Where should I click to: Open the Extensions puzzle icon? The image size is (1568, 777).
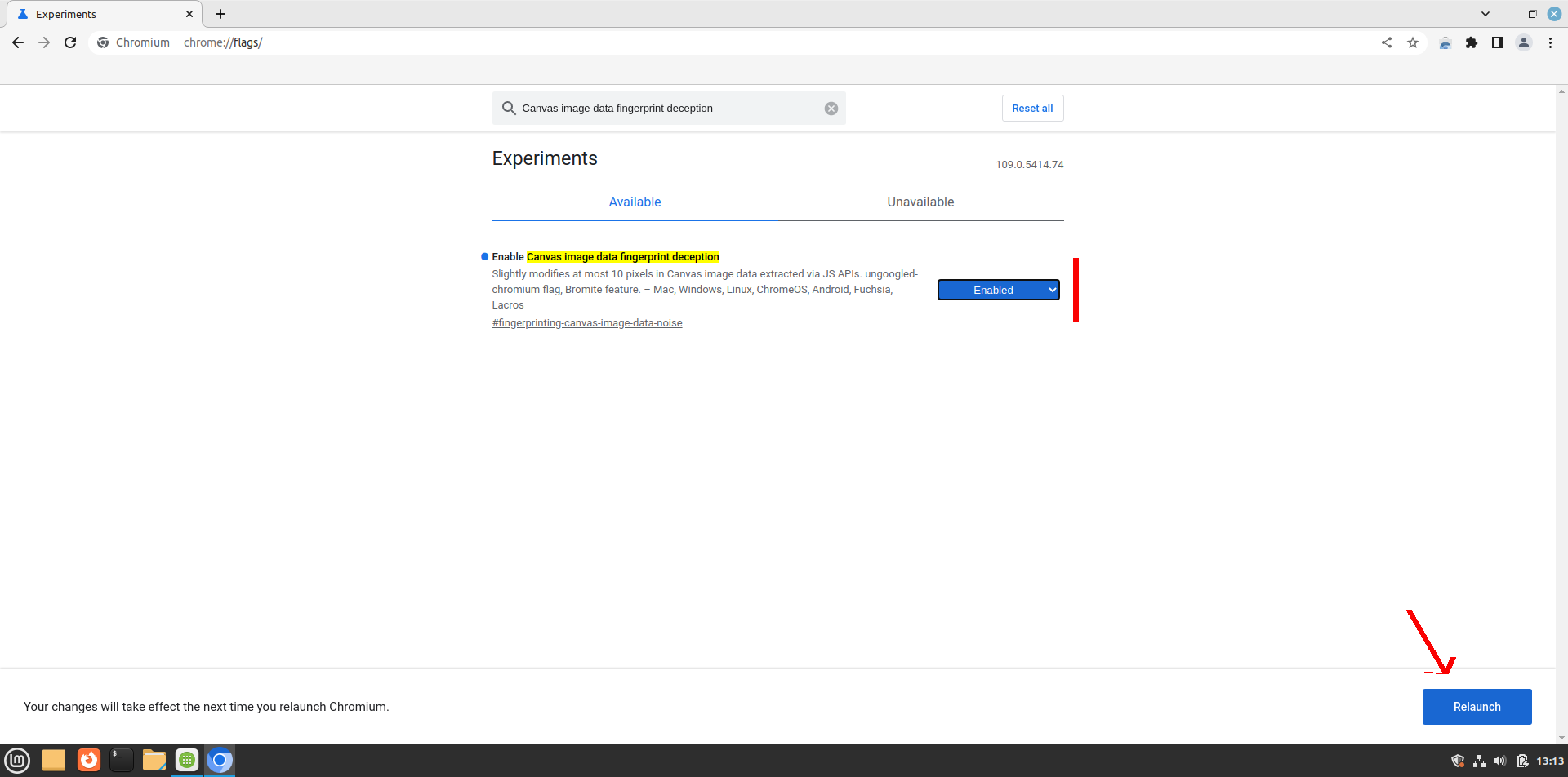tap(1472, 42)
